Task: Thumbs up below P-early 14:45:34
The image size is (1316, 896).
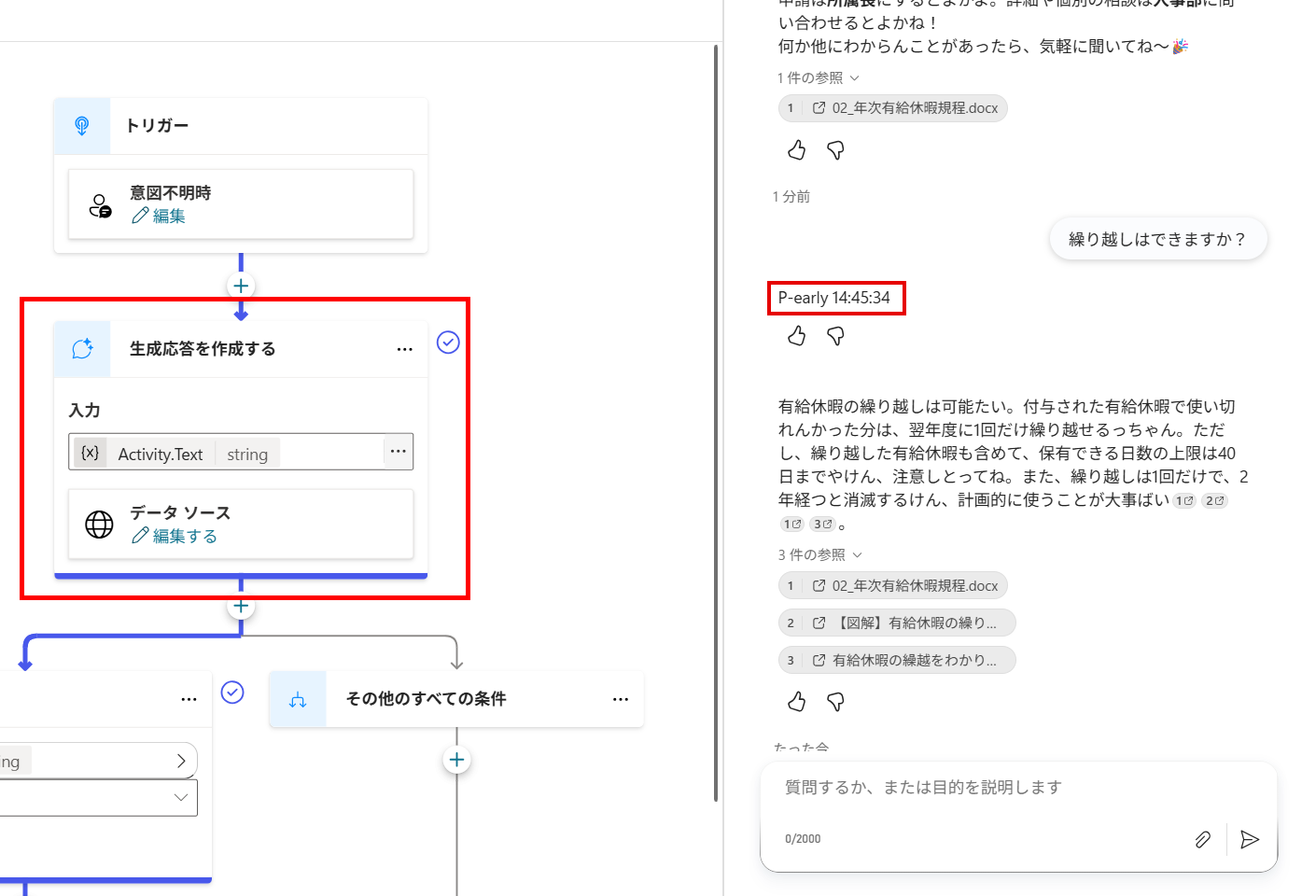Action: pyautogui.click(x=796, y=336)
